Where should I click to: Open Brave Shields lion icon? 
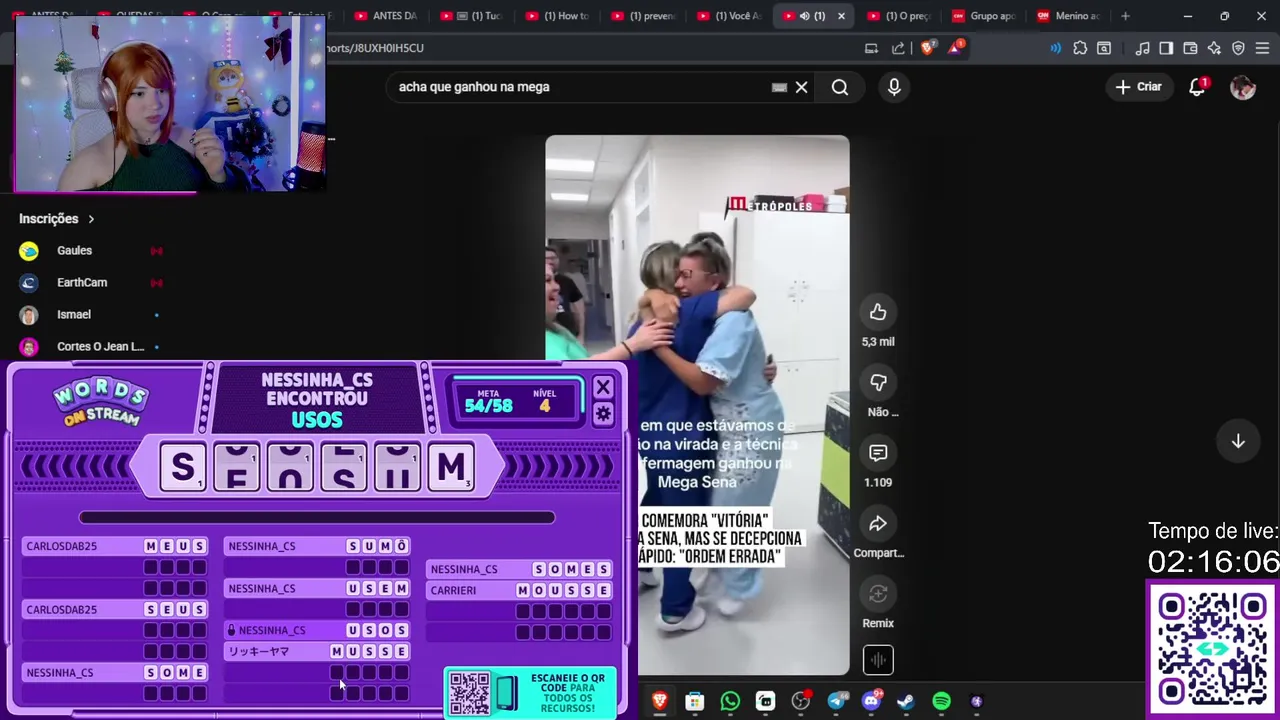(928, 48)
